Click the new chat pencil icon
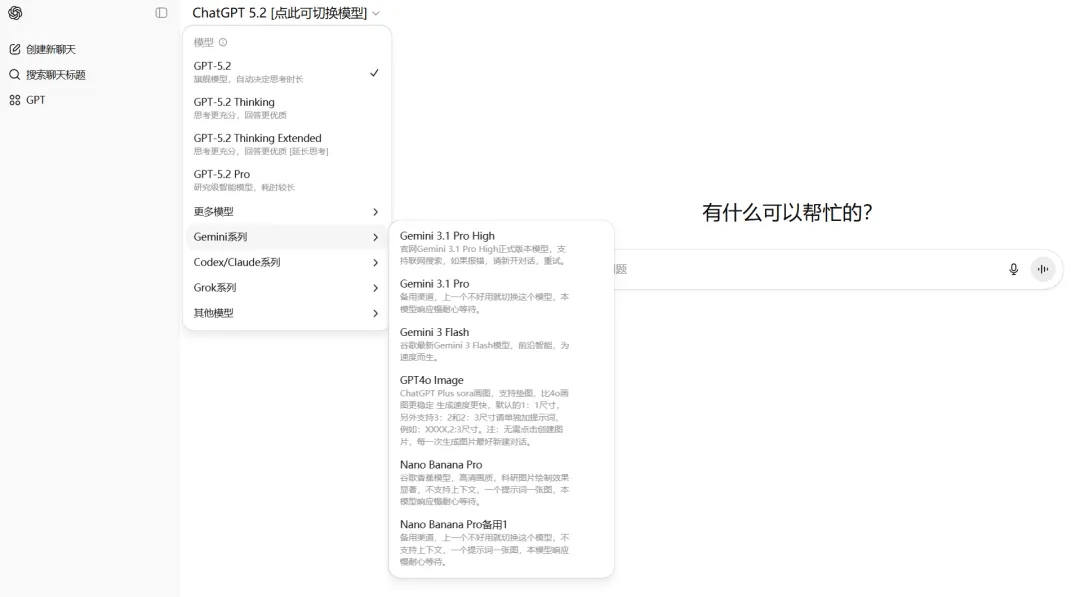The height and width of the screenshot is (597, 1080). (14, 49)
